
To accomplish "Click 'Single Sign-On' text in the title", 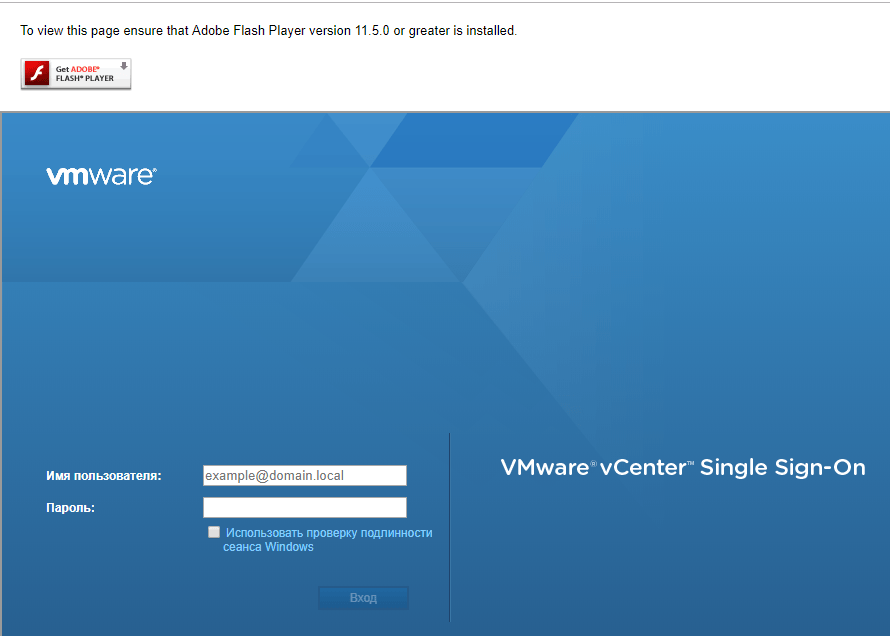I will coord(782,467).
